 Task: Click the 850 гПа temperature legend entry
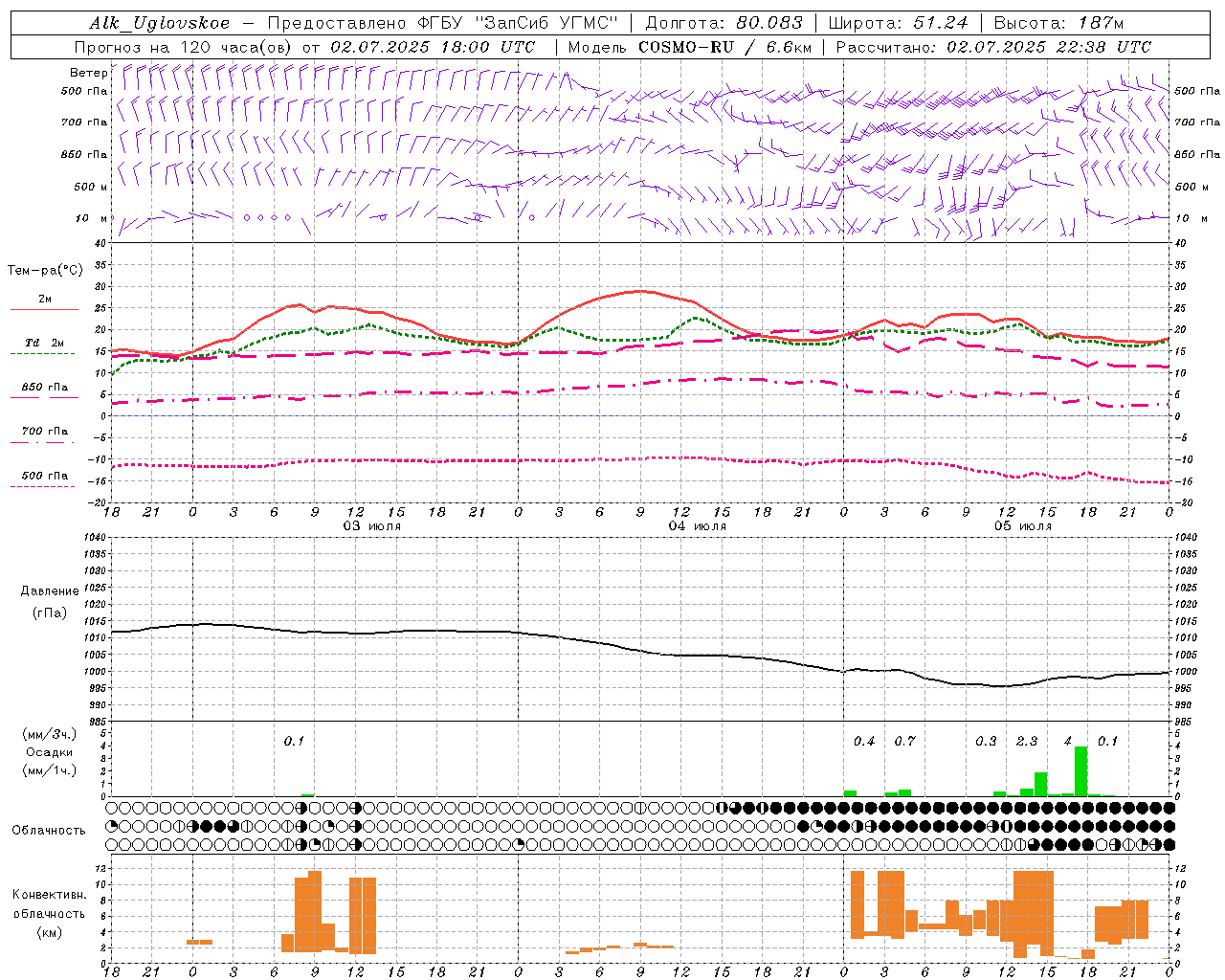pos(45,388)
